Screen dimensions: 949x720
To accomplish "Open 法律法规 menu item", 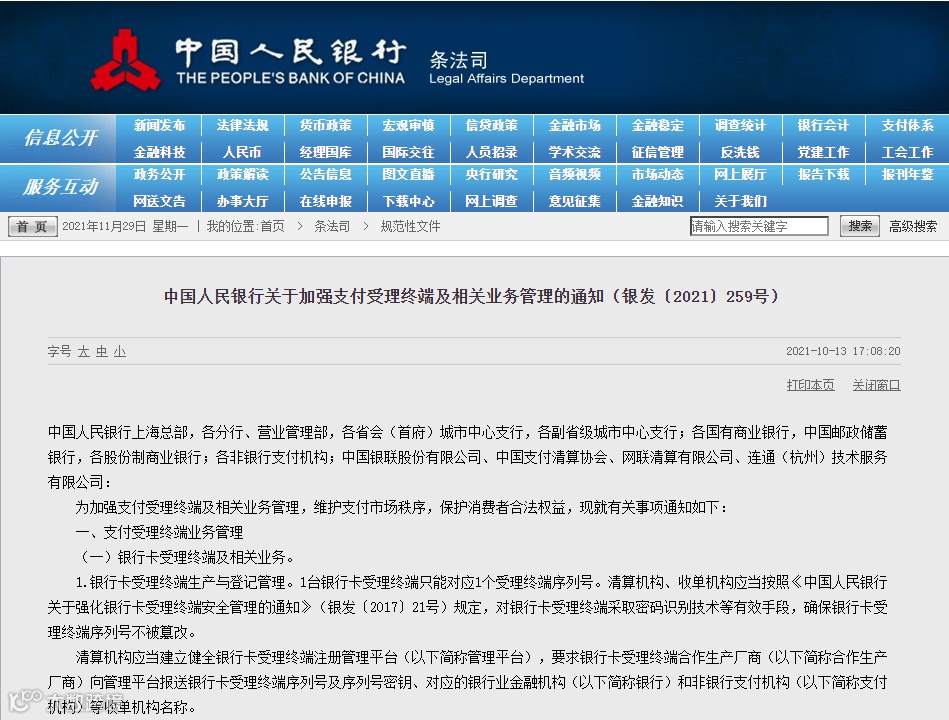I will [x=242, y=125].
